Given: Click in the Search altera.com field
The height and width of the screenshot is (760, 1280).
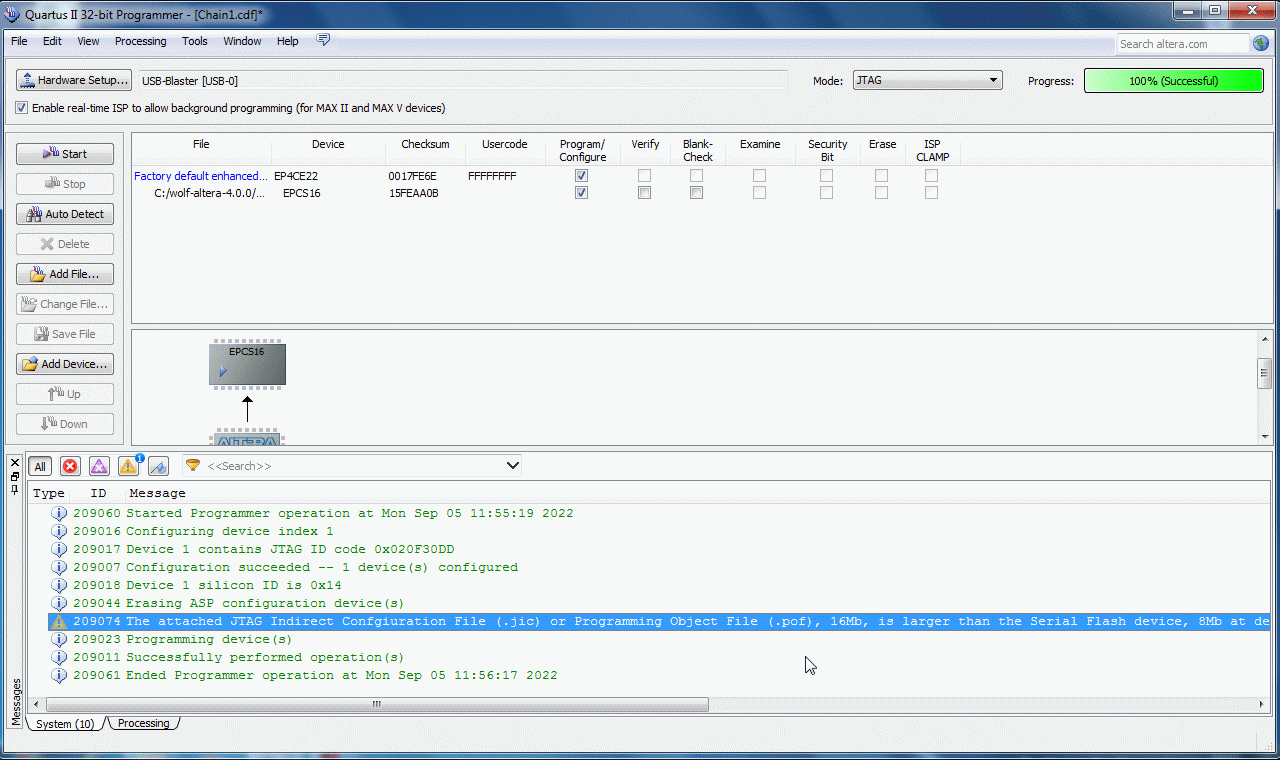Looking at the screenshot, I should coord(1182,44).
